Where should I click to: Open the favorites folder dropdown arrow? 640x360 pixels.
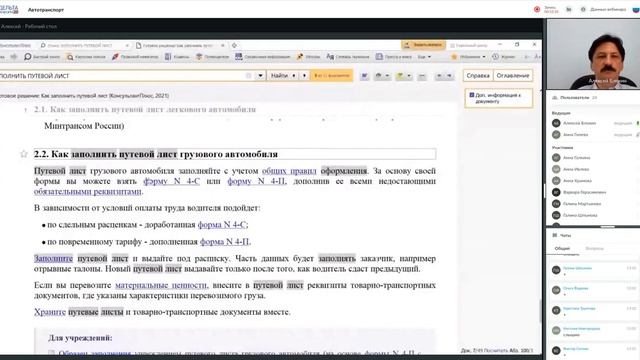409,76
